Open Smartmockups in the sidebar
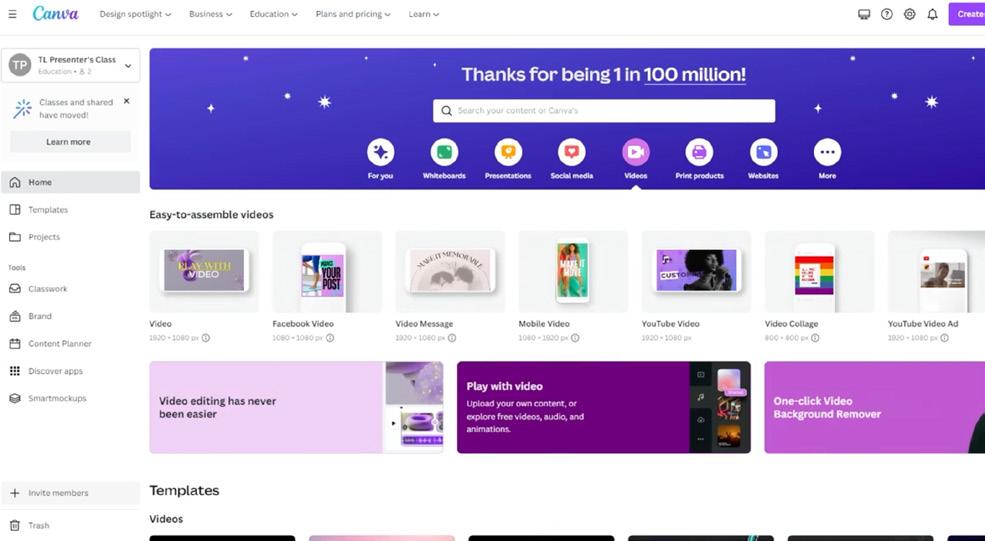 click(x=70, y=398)
